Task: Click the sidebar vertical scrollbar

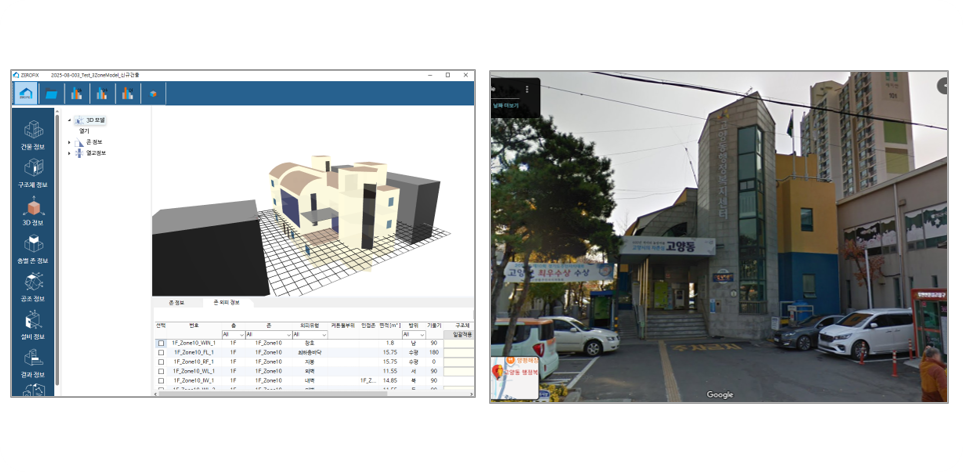Action: point(57,249)
